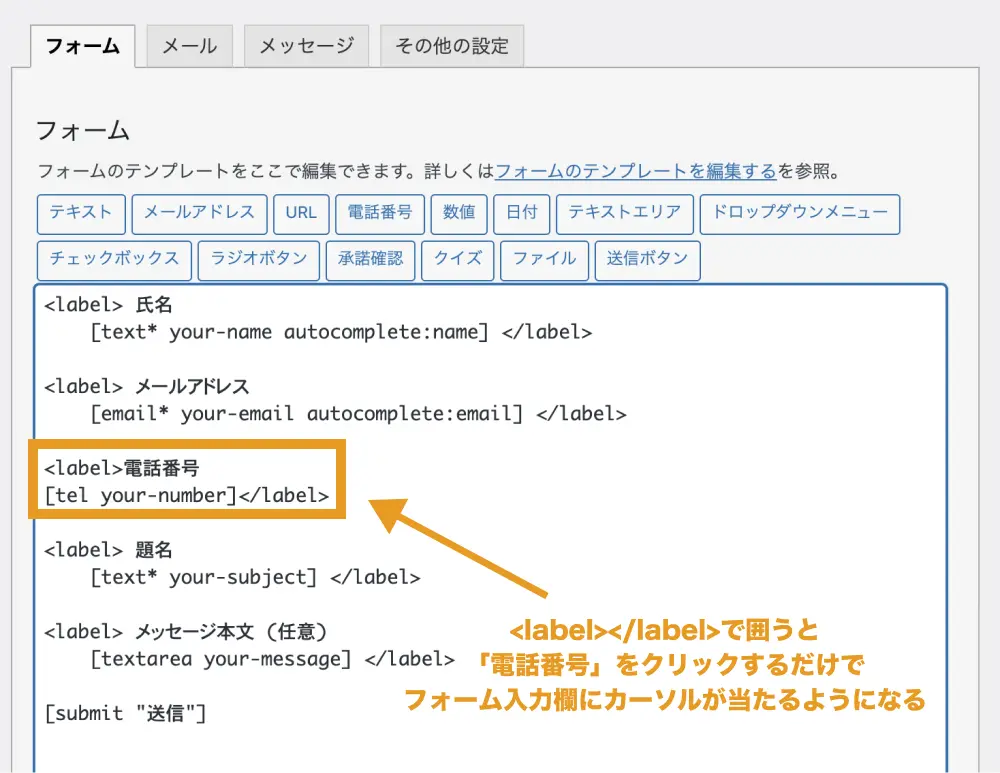Click the 数値 tag button
This screenshot has width=1000, height=773.
459,213
